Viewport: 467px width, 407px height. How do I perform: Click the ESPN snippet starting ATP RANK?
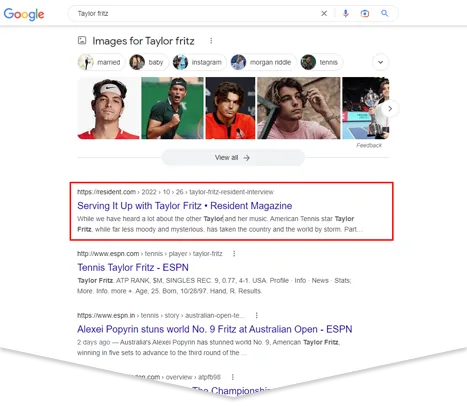[x=214, y=286]
